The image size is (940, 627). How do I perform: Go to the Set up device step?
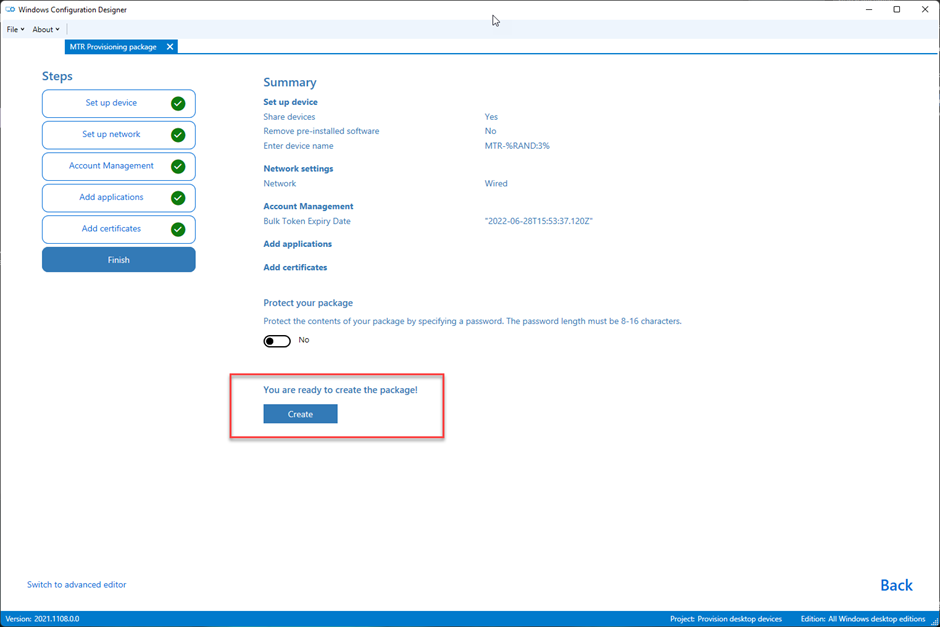(119, 104)
